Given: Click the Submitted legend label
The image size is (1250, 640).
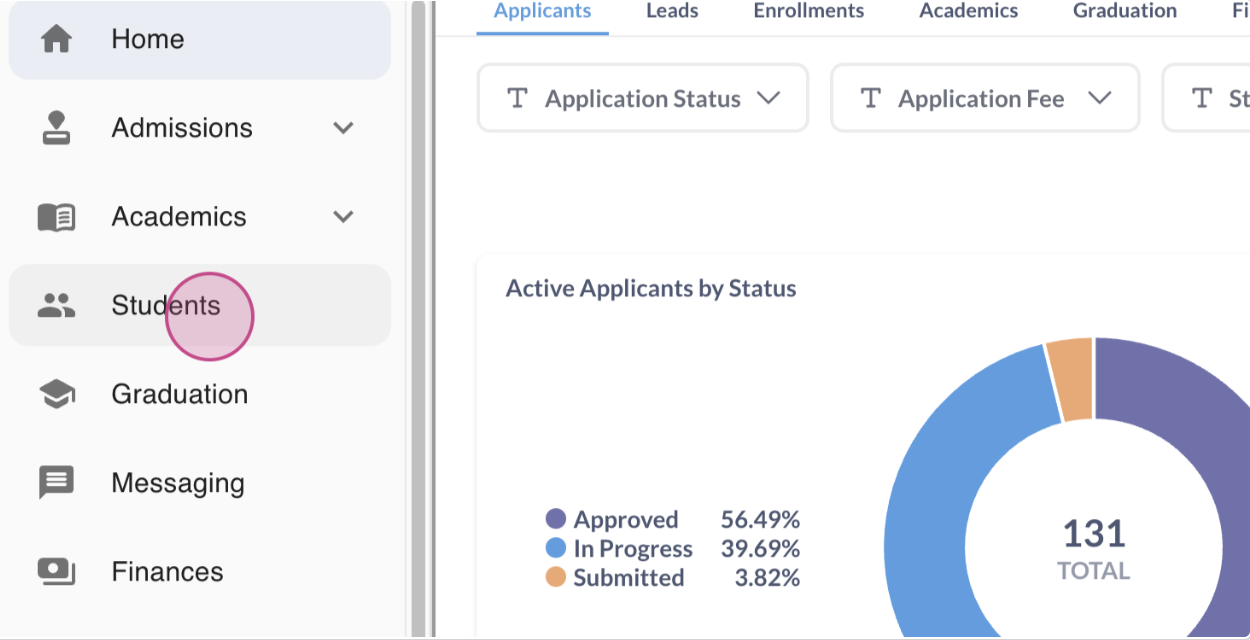Looking at the screenshot, I should pos(629,577).
